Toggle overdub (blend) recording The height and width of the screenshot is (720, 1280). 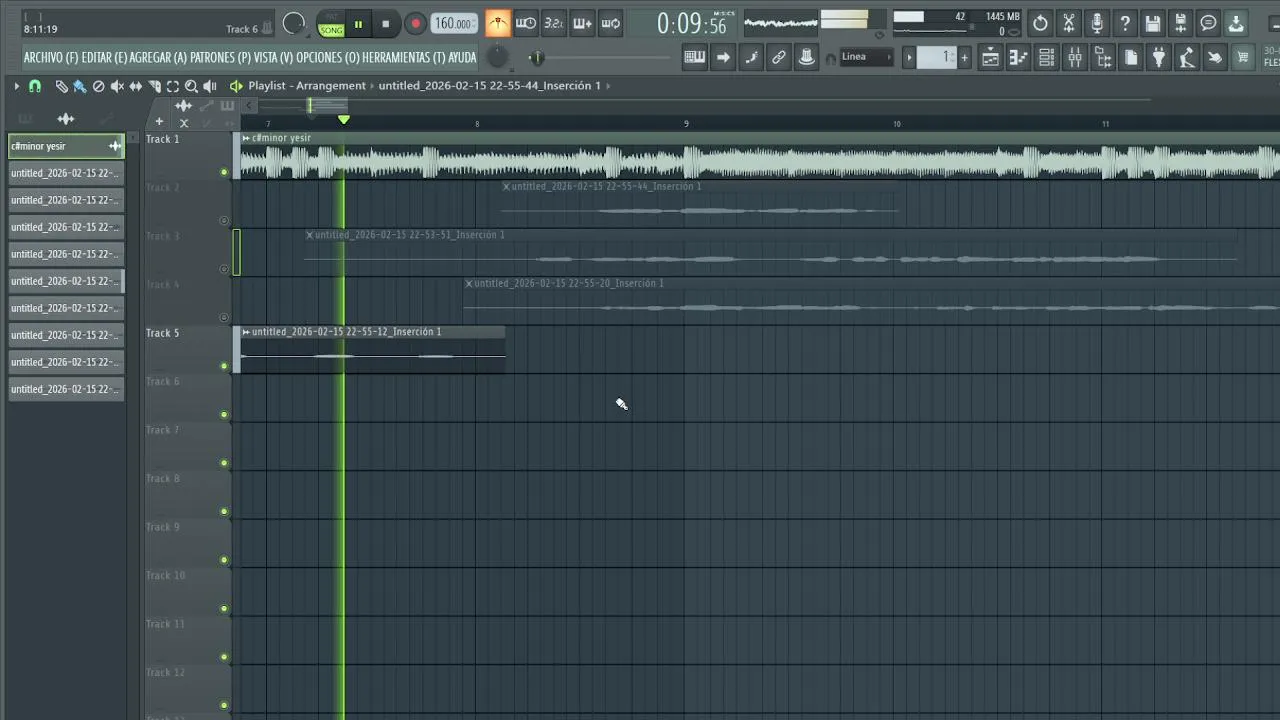click(582, 23)
